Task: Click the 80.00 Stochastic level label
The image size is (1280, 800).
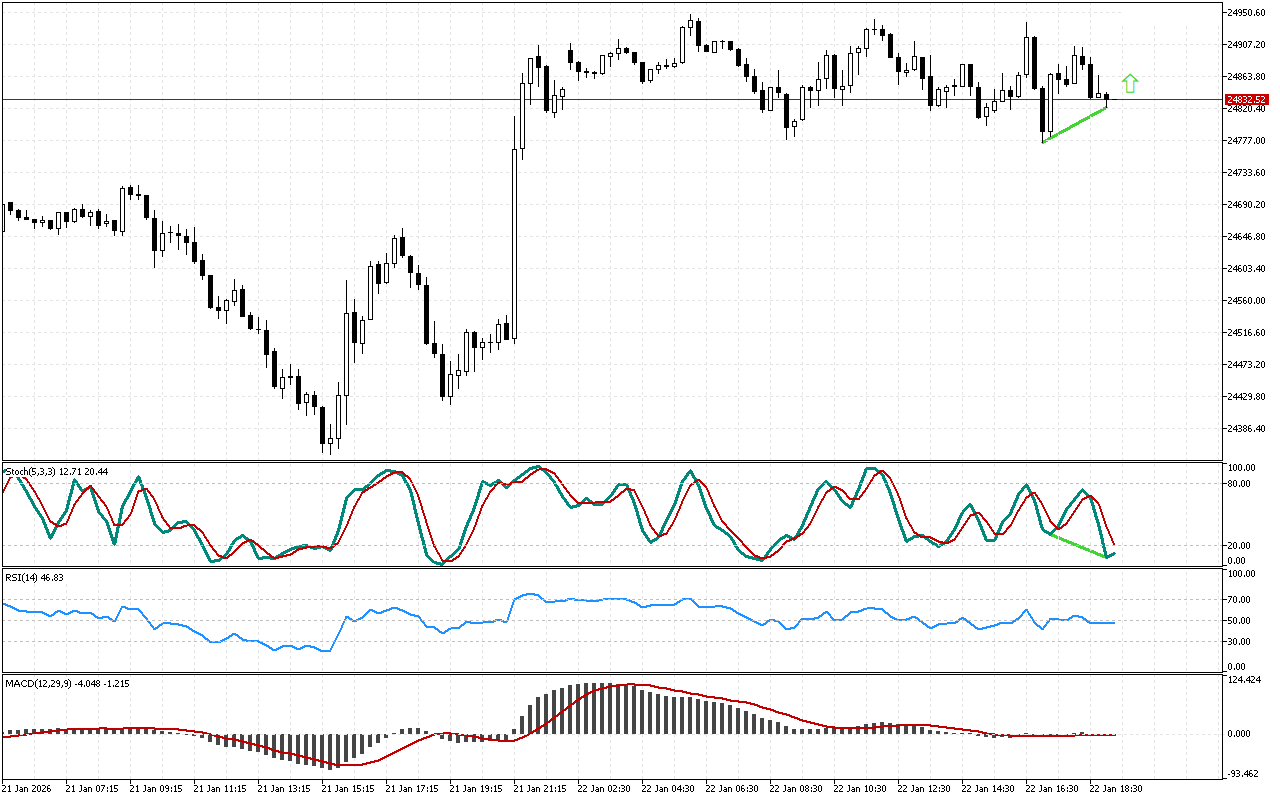Action: [x=1240, y=484]
